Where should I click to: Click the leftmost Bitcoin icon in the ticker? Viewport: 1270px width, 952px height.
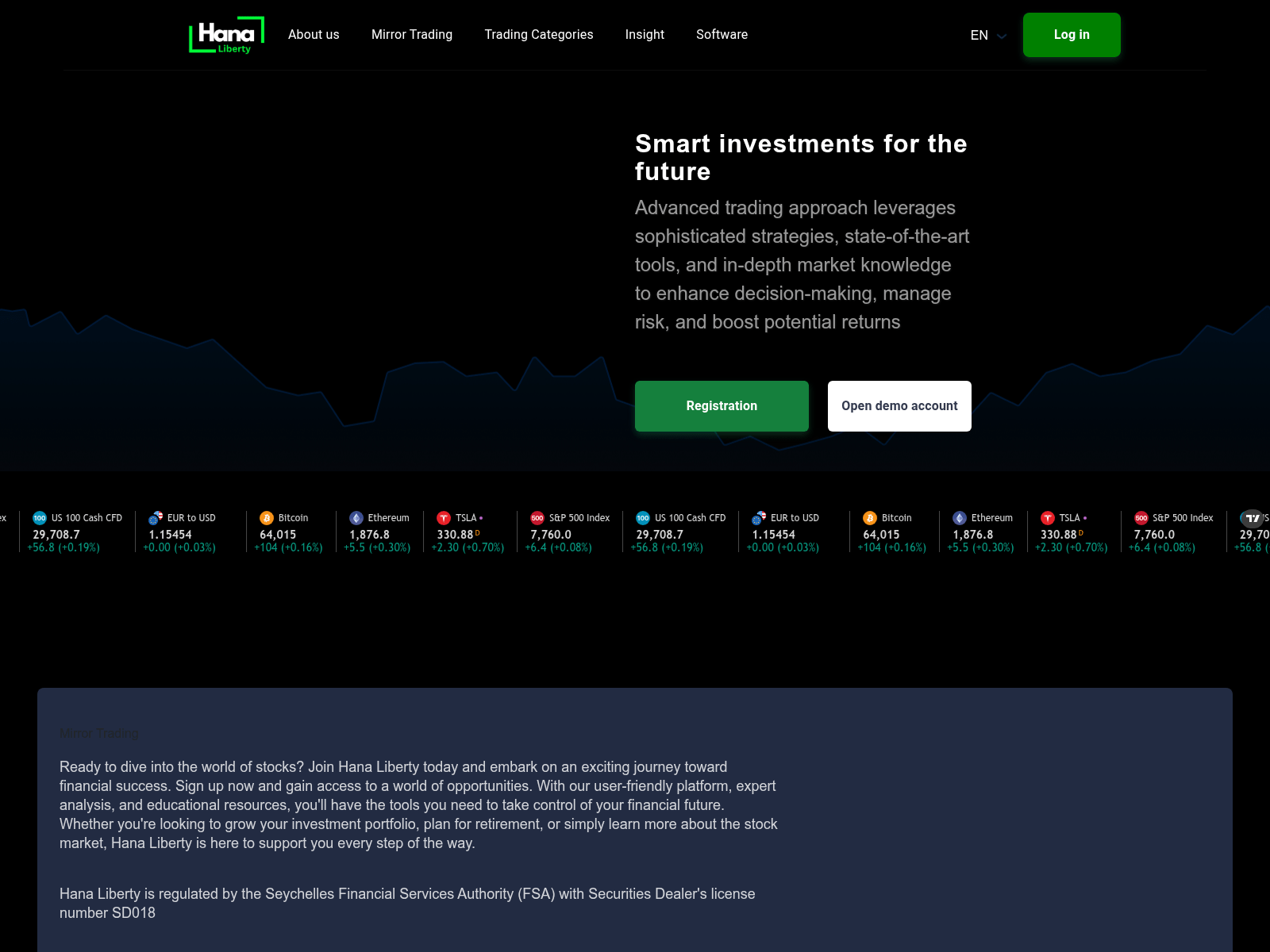tap(267, 518)
